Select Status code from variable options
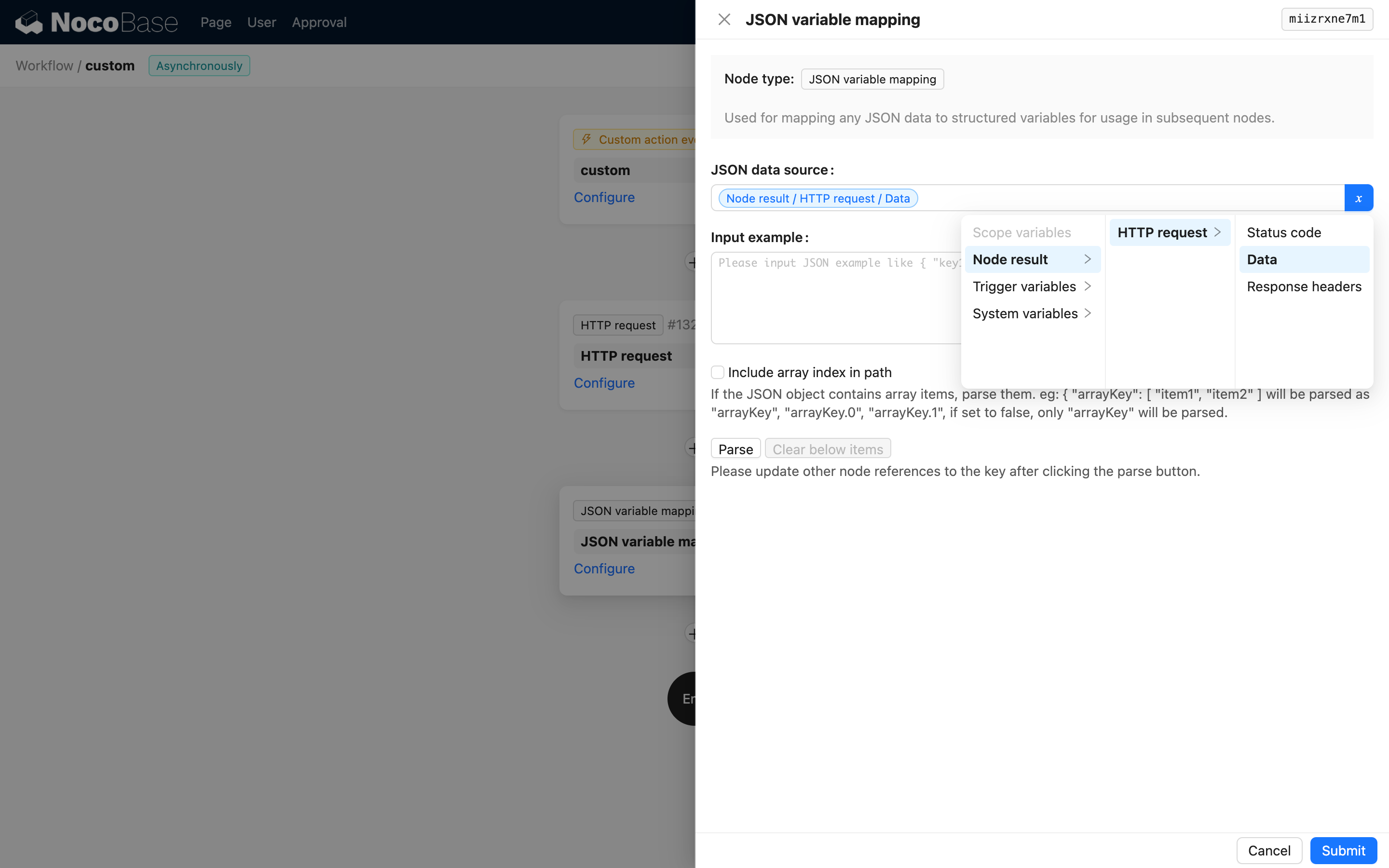 tap(1284, 232)
